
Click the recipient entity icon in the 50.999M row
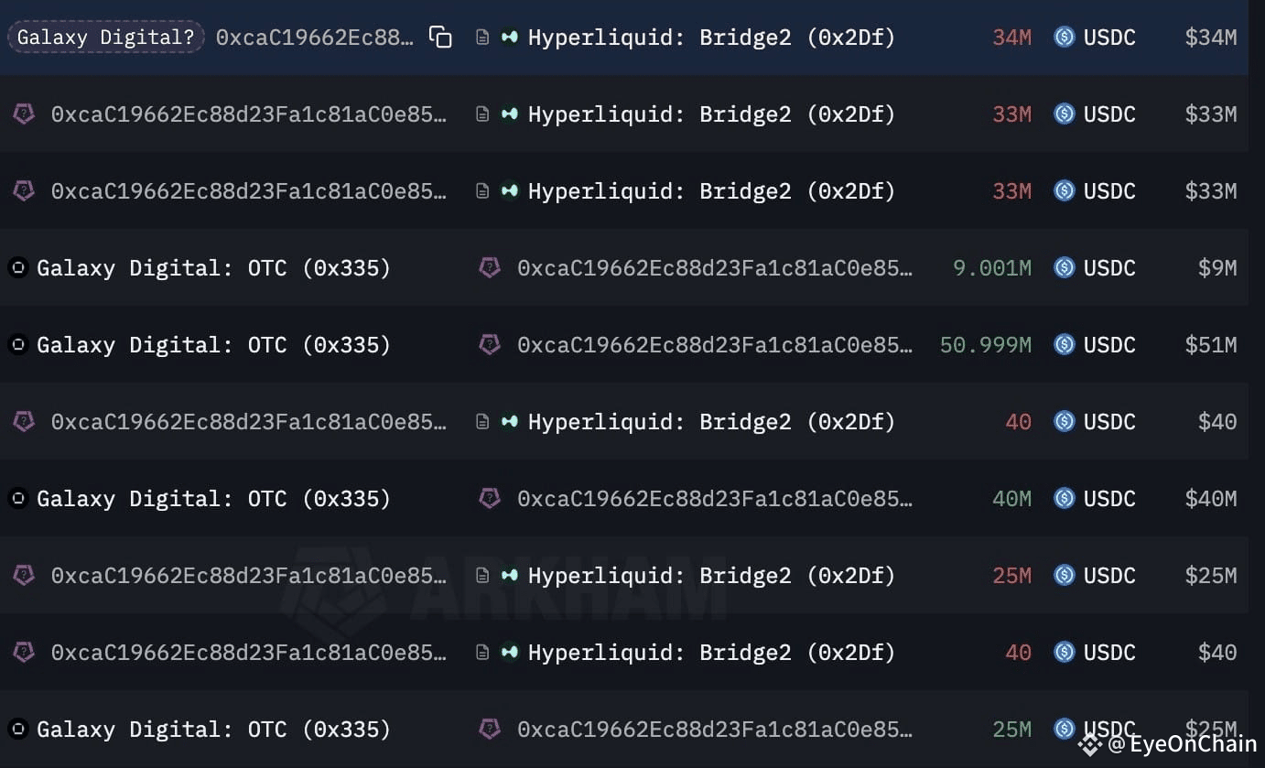490,345
